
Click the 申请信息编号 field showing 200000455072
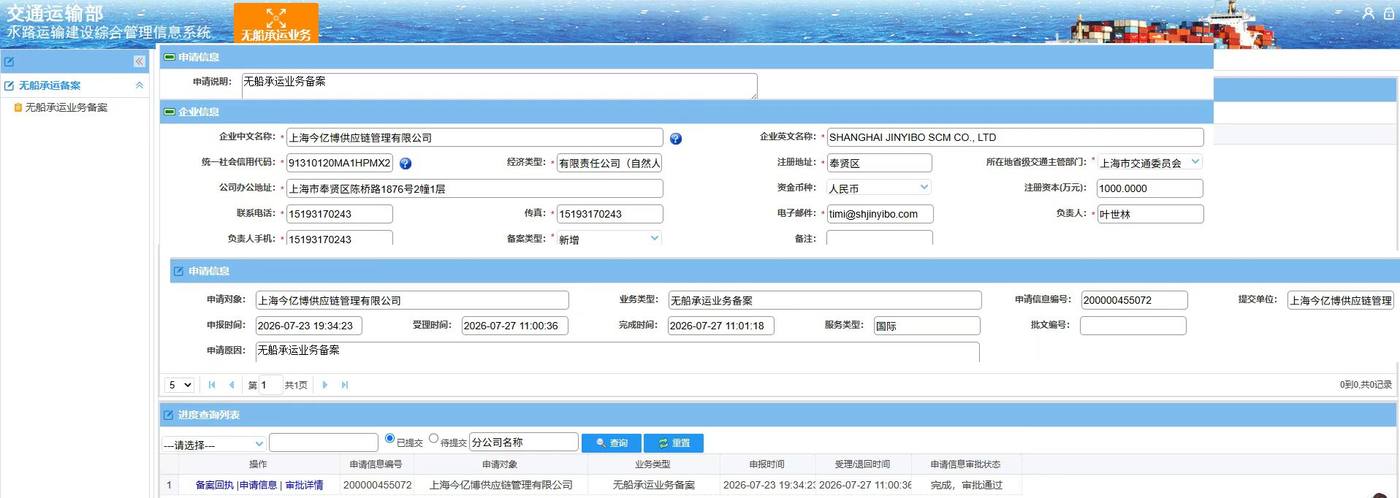click(x=1134, y=300)
